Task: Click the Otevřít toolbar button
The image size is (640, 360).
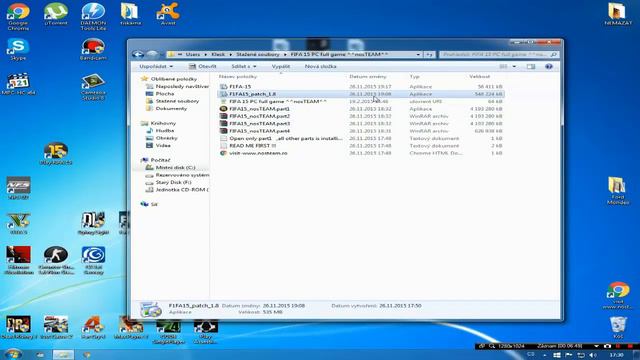Action: [x=202, y=66]
